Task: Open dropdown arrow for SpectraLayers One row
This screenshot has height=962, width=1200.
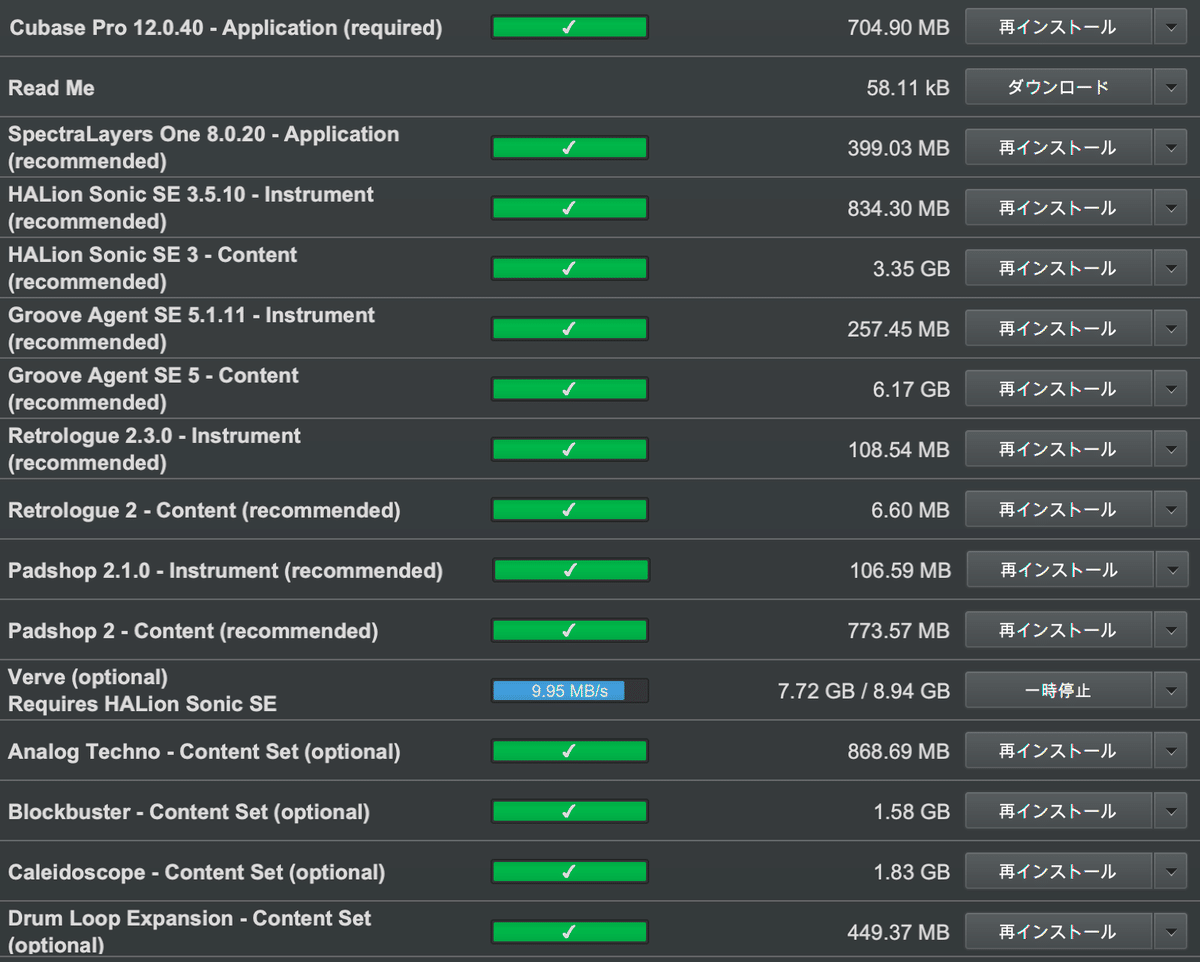Action: tap(1170, 148)
